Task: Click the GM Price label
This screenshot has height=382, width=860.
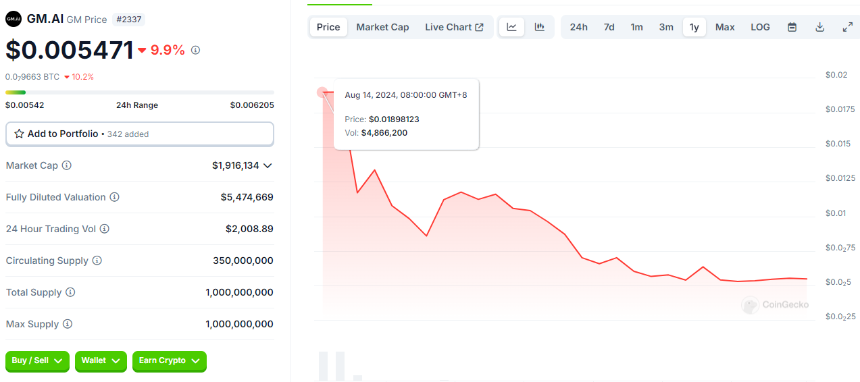Action: (x=87, y=20)
